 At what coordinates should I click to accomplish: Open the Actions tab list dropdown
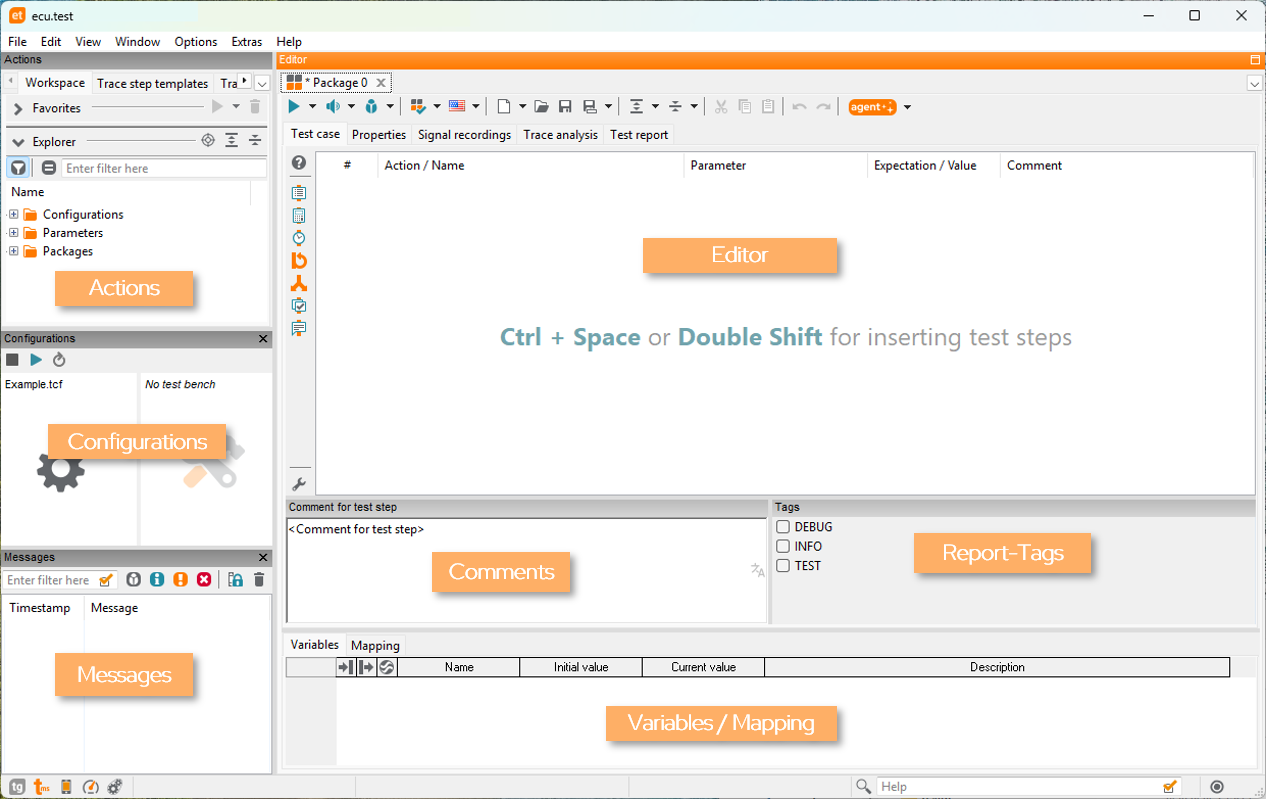click(262, 84)
